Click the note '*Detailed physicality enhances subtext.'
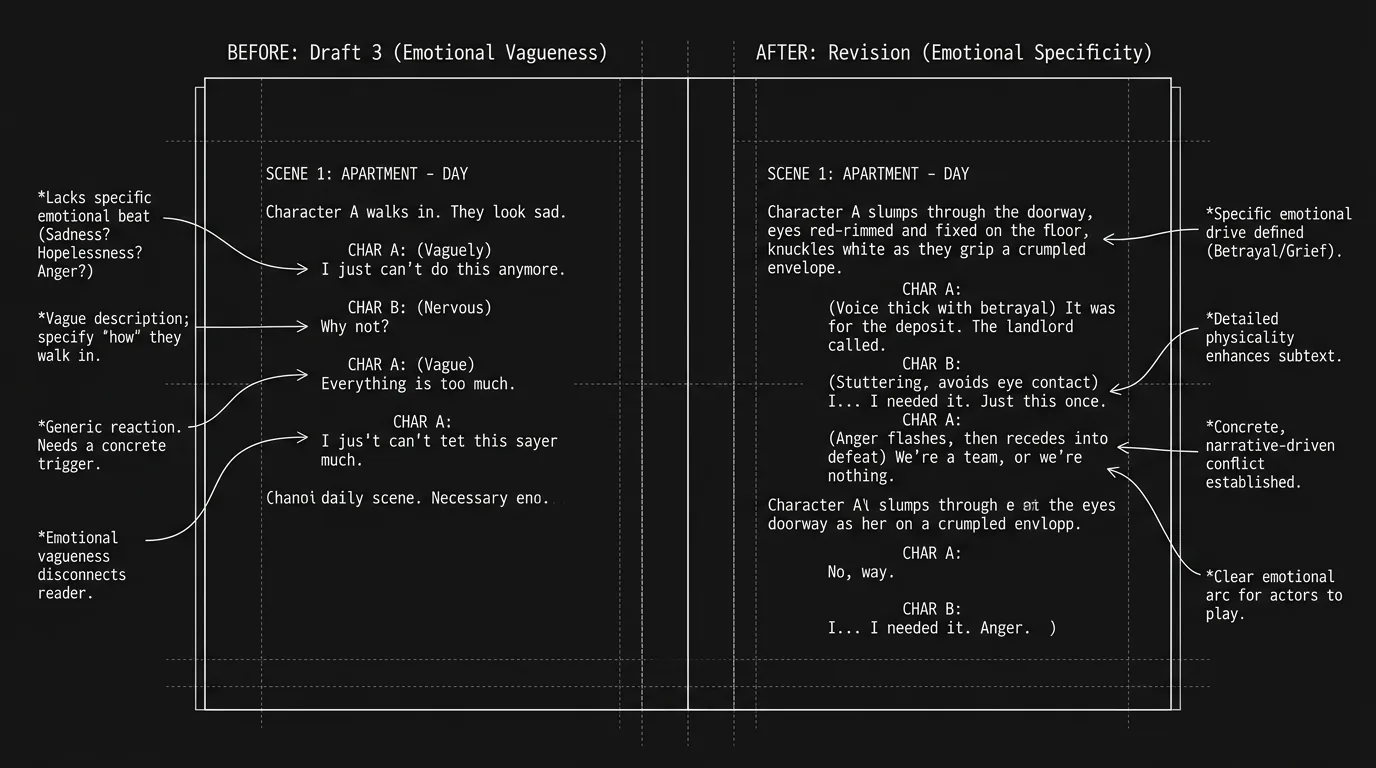Image resolution: width=1376 pixels, height=768 pixels. click(x=1273, y=337)
